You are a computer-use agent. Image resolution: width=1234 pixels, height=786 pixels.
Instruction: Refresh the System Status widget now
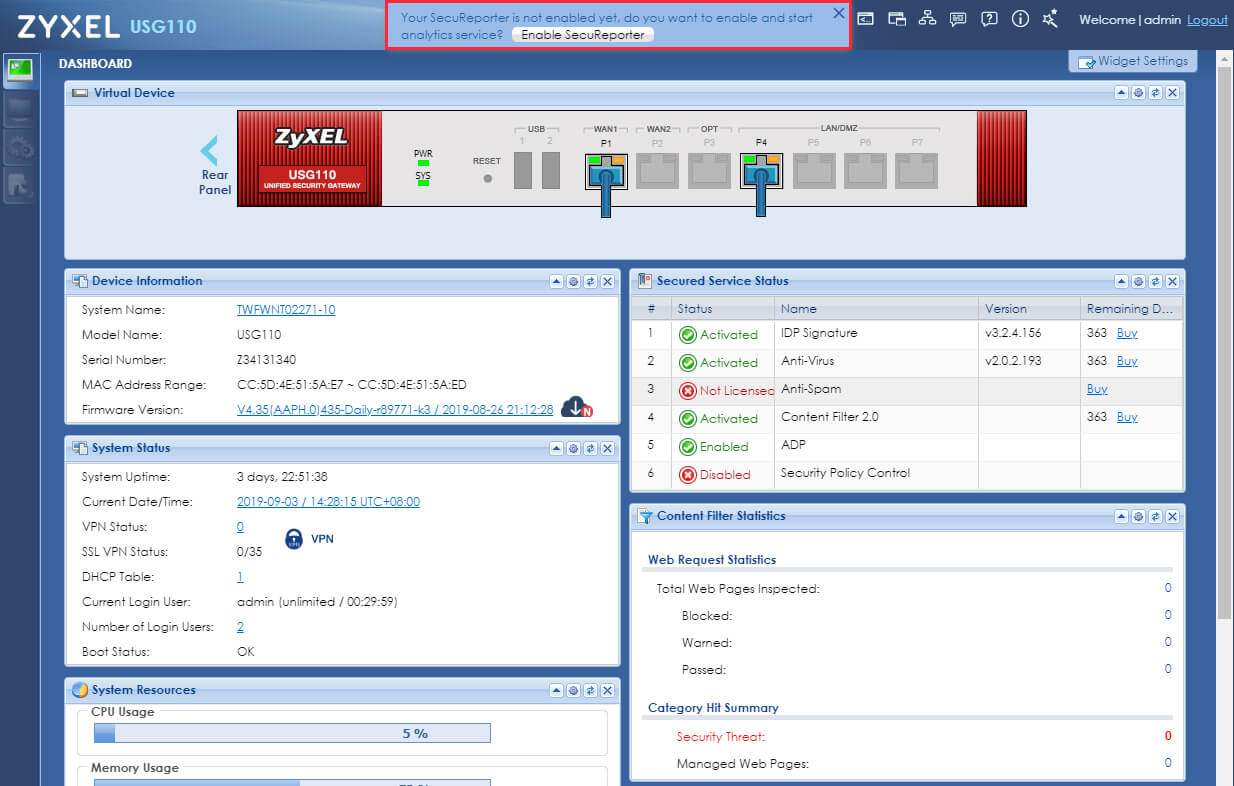(590, 449)
